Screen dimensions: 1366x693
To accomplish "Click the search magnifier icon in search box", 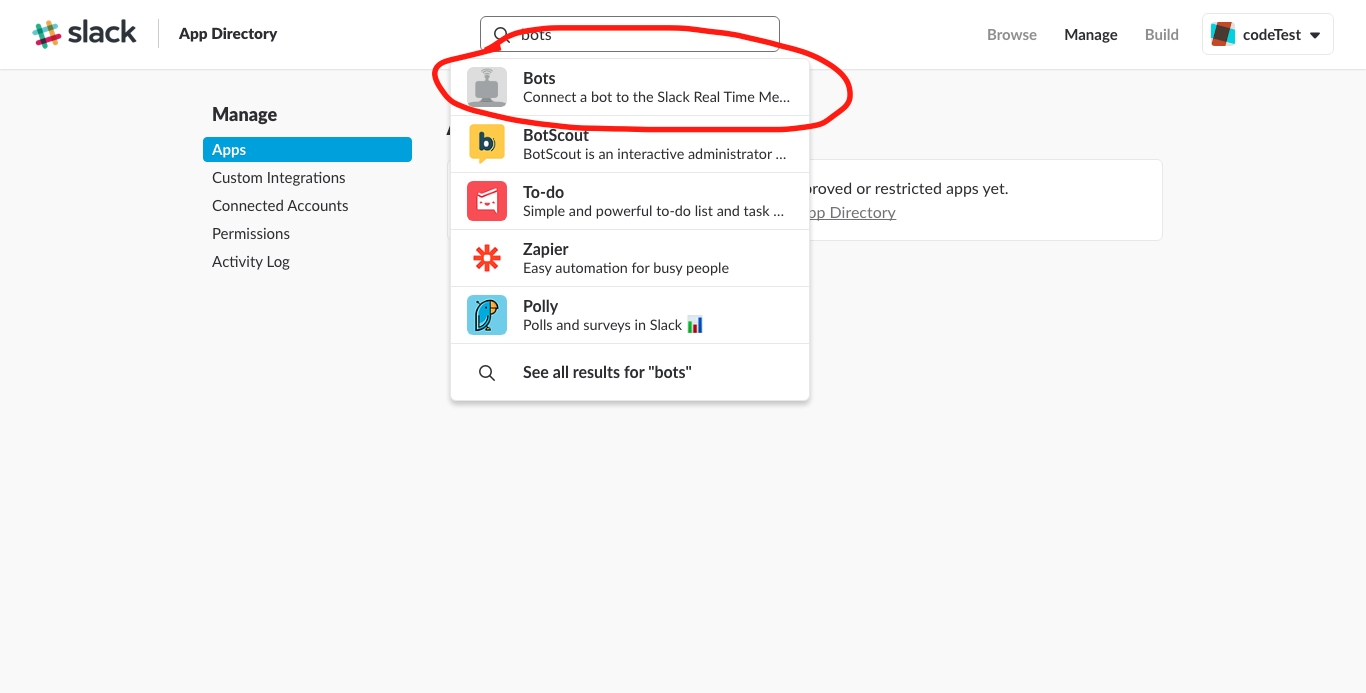I will (x=502, y=35).
